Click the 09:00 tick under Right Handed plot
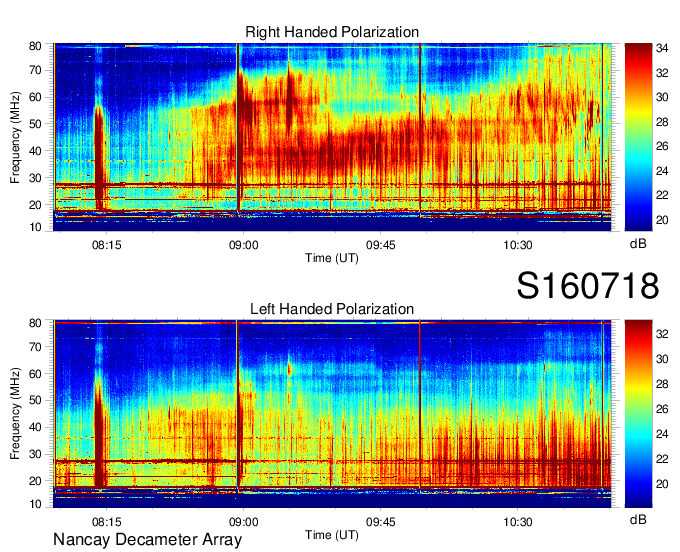Image resolution: width=680 pixels, height=552 pixels. tap(243, 245)
